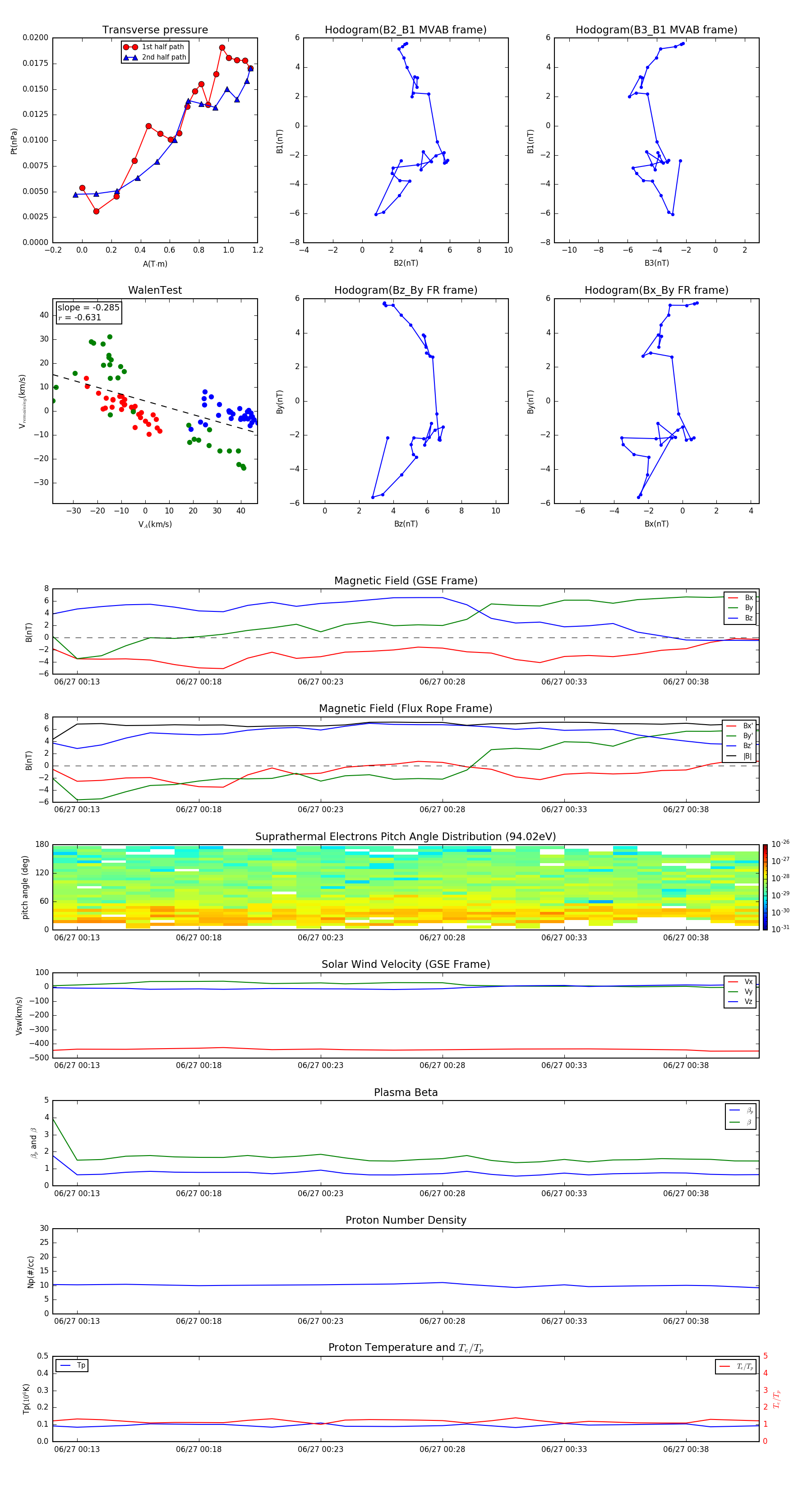Click the 'A(T·m)' x-axis label
The width and height of the screenshot is (812, 1489).
click(x=155, y=264)
